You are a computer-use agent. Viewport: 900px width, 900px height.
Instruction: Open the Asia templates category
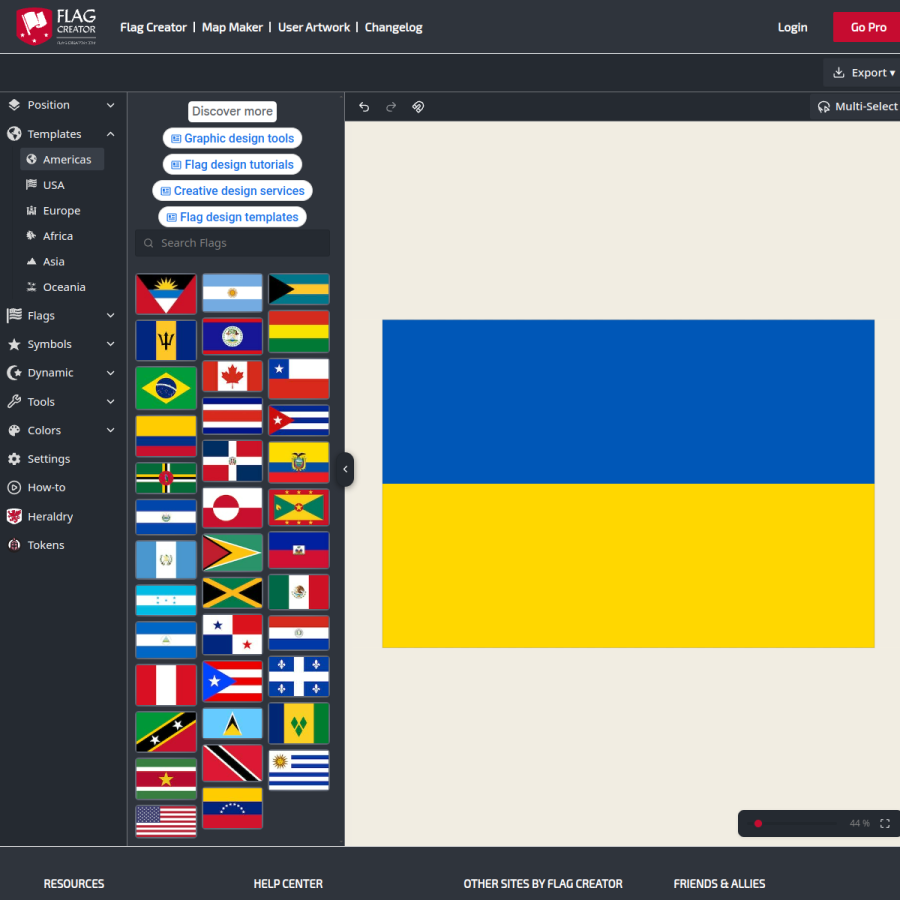click(x=46, y=261)
